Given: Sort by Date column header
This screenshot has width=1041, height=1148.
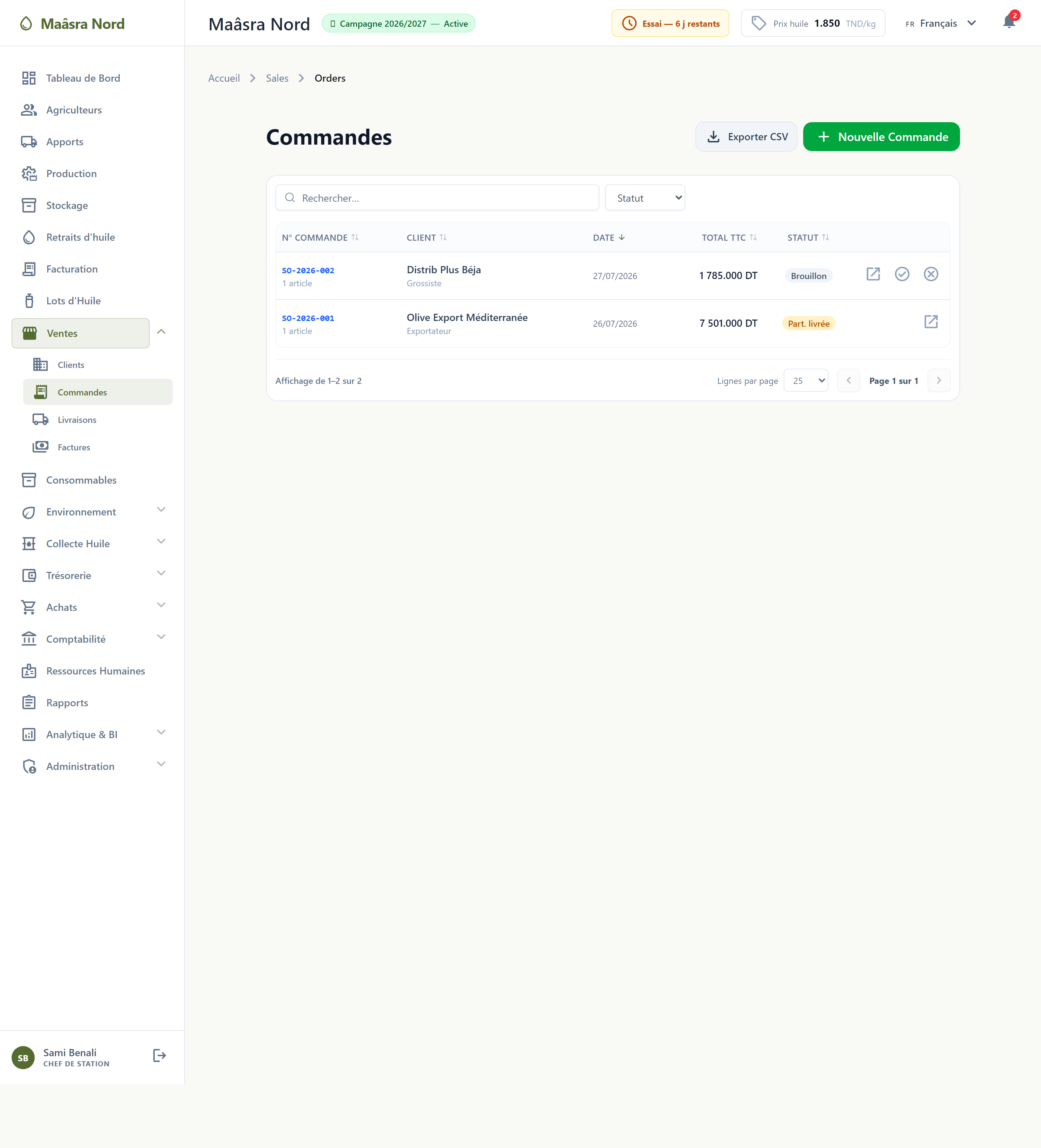Looking at the screenshot, I should [x=609, y=237].
